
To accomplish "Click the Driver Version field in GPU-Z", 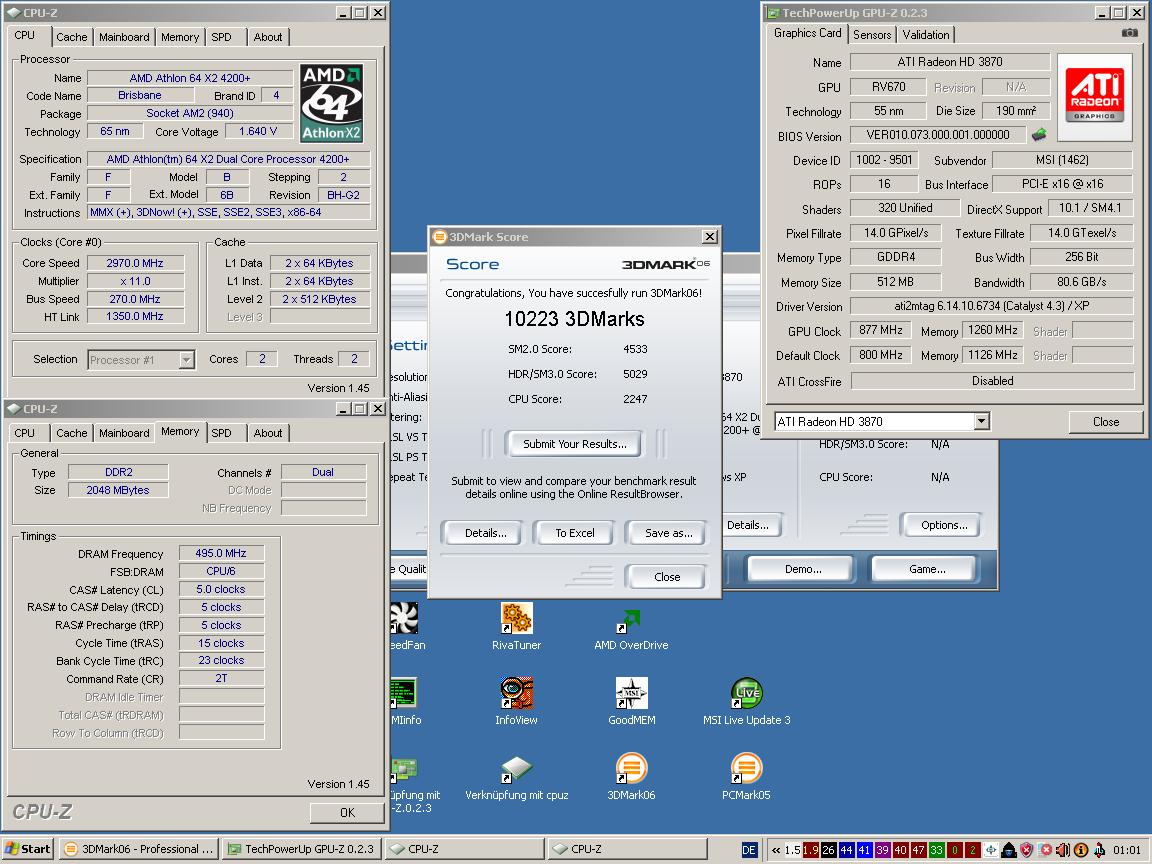I will point(991,306).
